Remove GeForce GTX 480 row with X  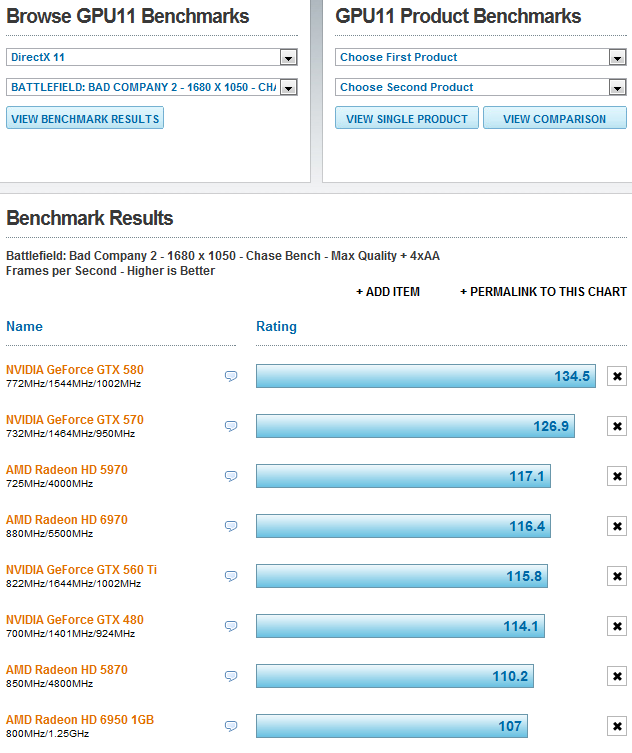[x=617, y=626]
